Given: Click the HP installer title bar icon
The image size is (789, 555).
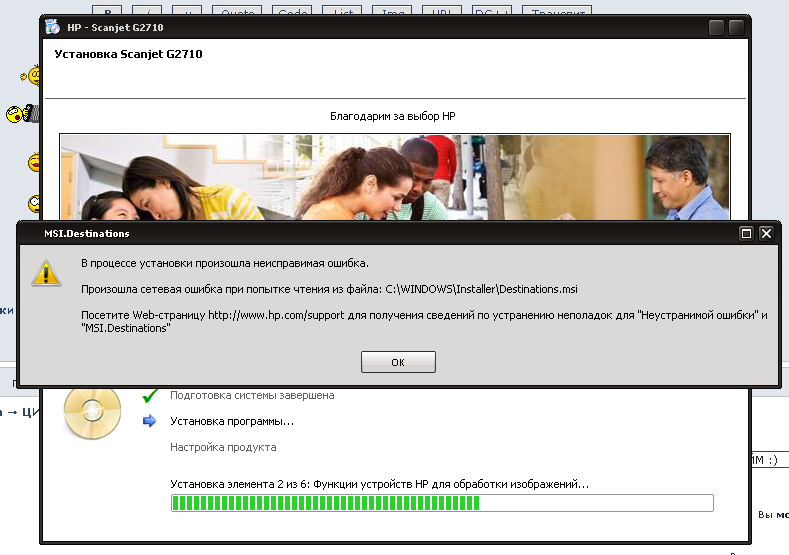Looking at the screenshot, I should (x=52, y=27).
